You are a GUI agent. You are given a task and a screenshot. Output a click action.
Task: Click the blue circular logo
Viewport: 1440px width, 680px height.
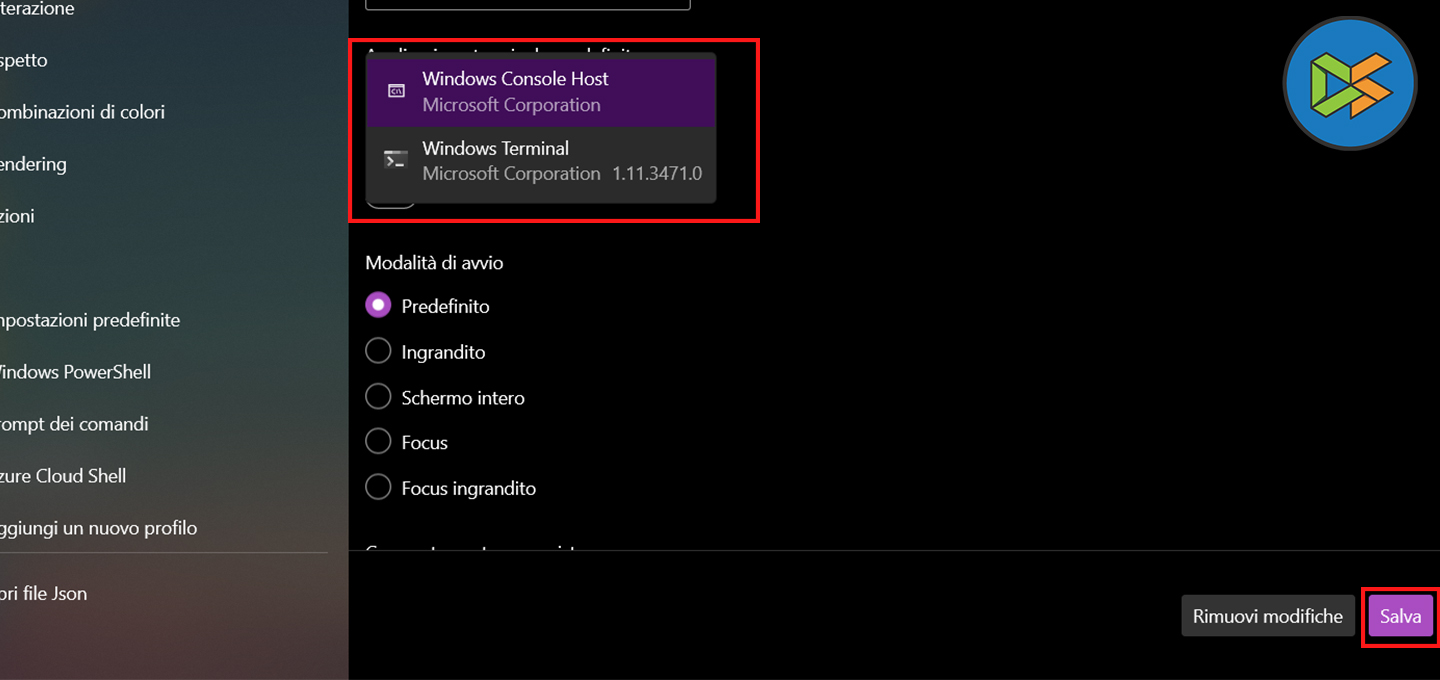point(1350,83)
